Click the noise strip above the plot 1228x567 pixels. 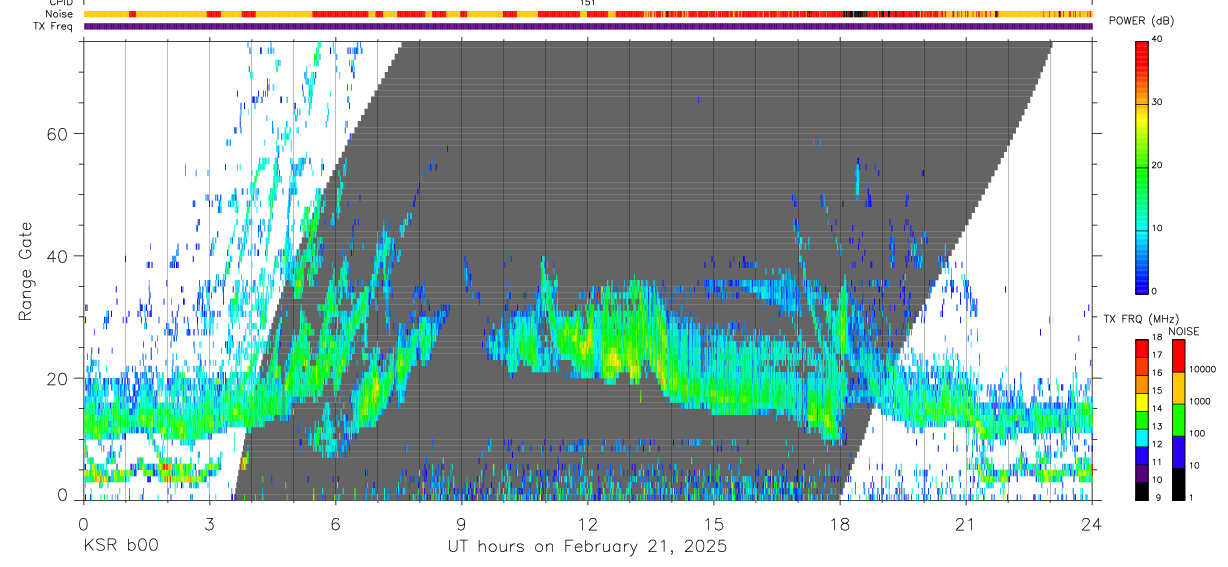pyautogui.click(x=588, y=14)
